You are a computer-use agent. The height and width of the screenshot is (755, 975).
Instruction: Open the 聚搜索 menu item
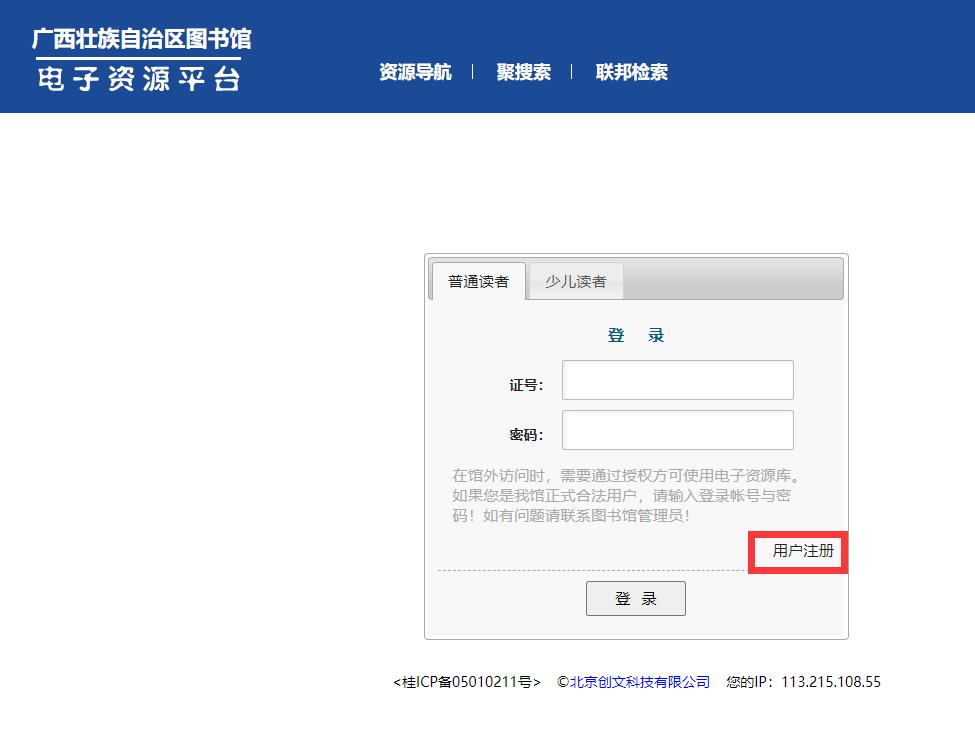(524, 72)
